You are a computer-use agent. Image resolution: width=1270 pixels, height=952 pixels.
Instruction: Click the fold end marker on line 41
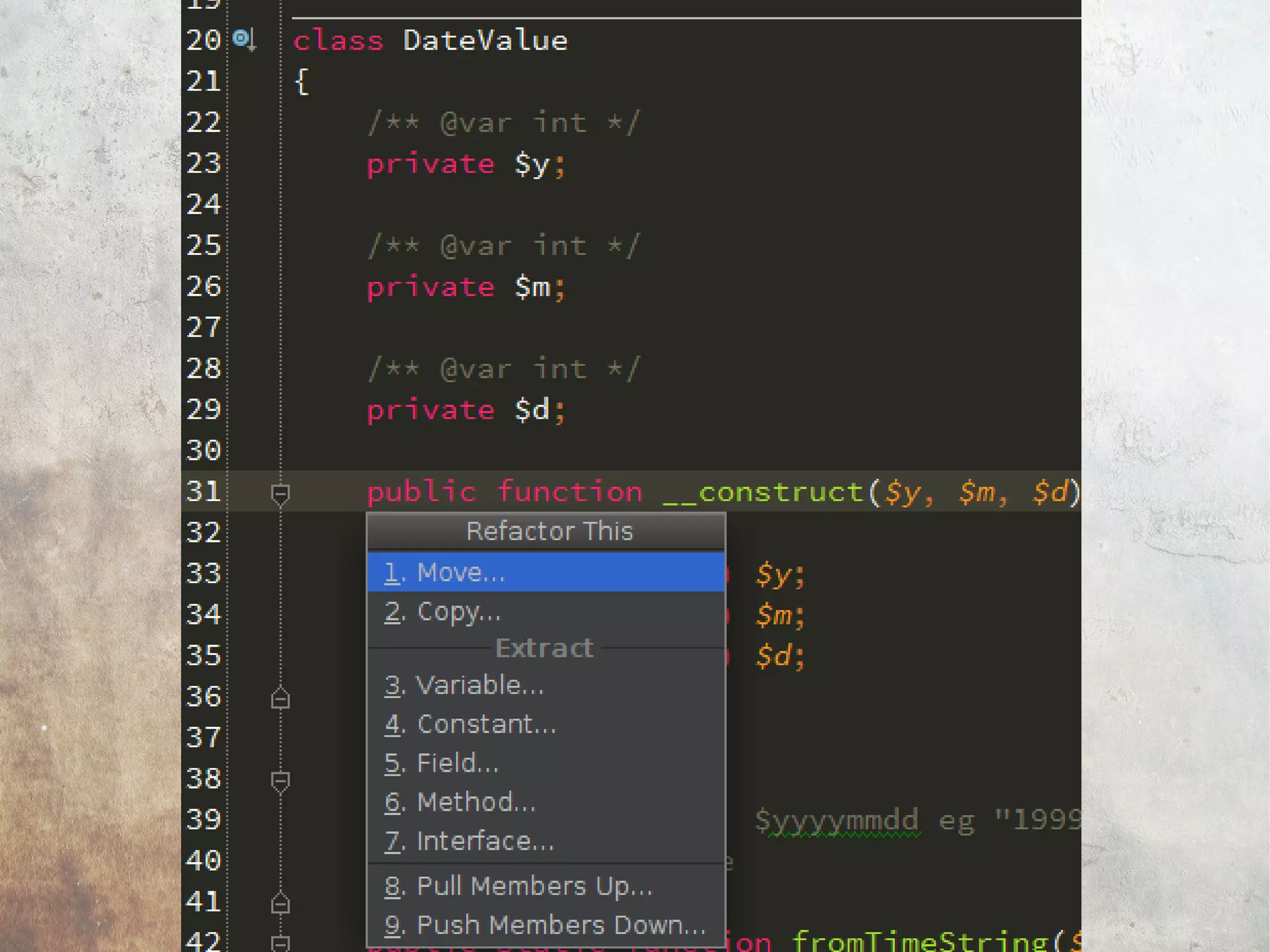(280, 904)
